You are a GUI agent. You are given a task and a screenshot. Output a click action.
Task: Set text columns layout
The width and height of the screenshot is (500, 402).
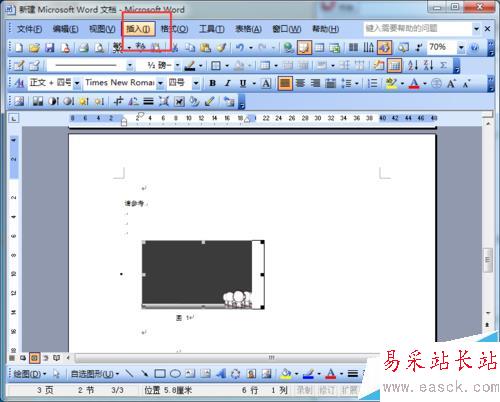click(353, 48)
